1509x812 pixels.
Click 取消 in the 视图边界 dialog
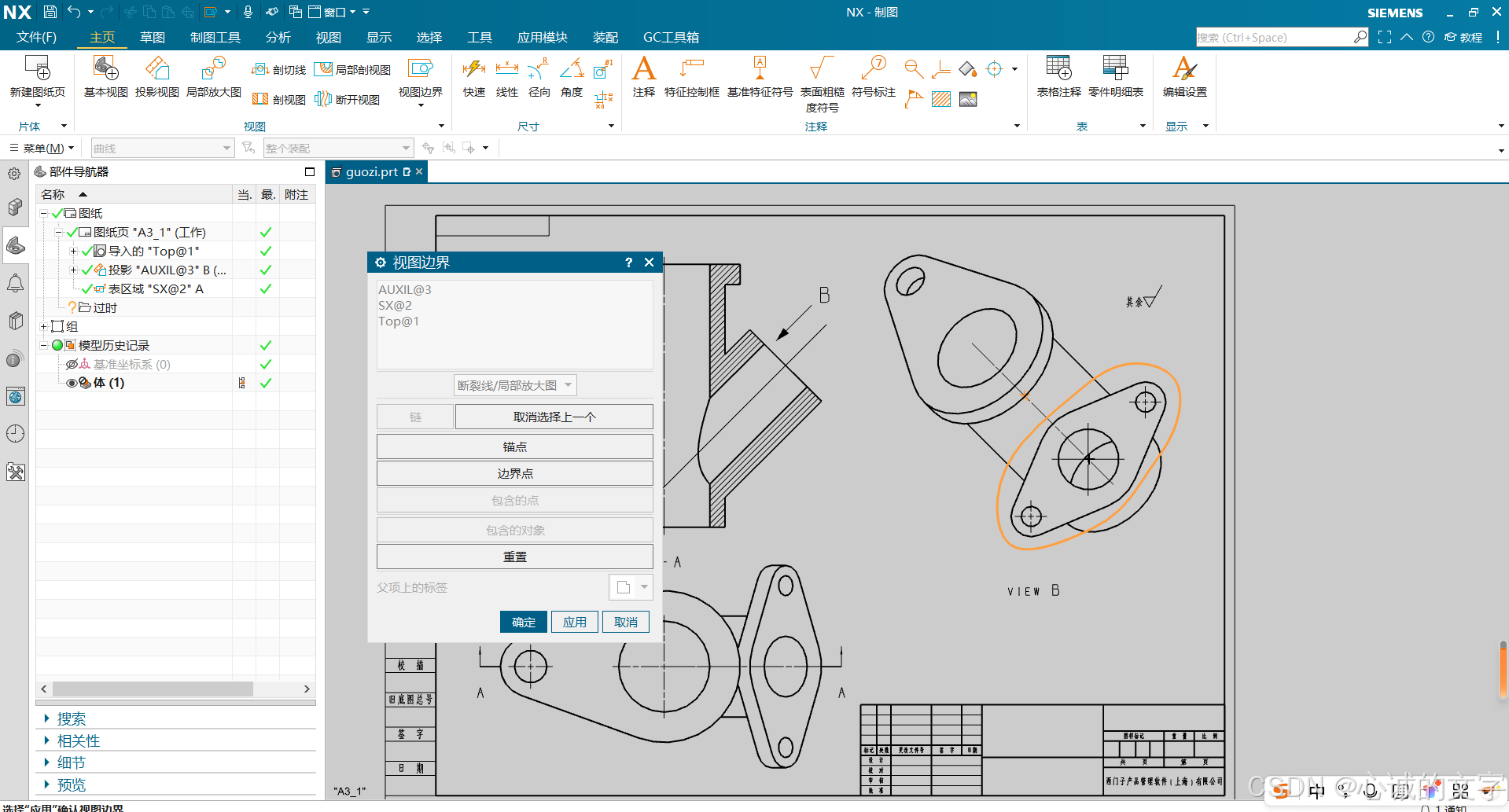(x=626, y=622)
